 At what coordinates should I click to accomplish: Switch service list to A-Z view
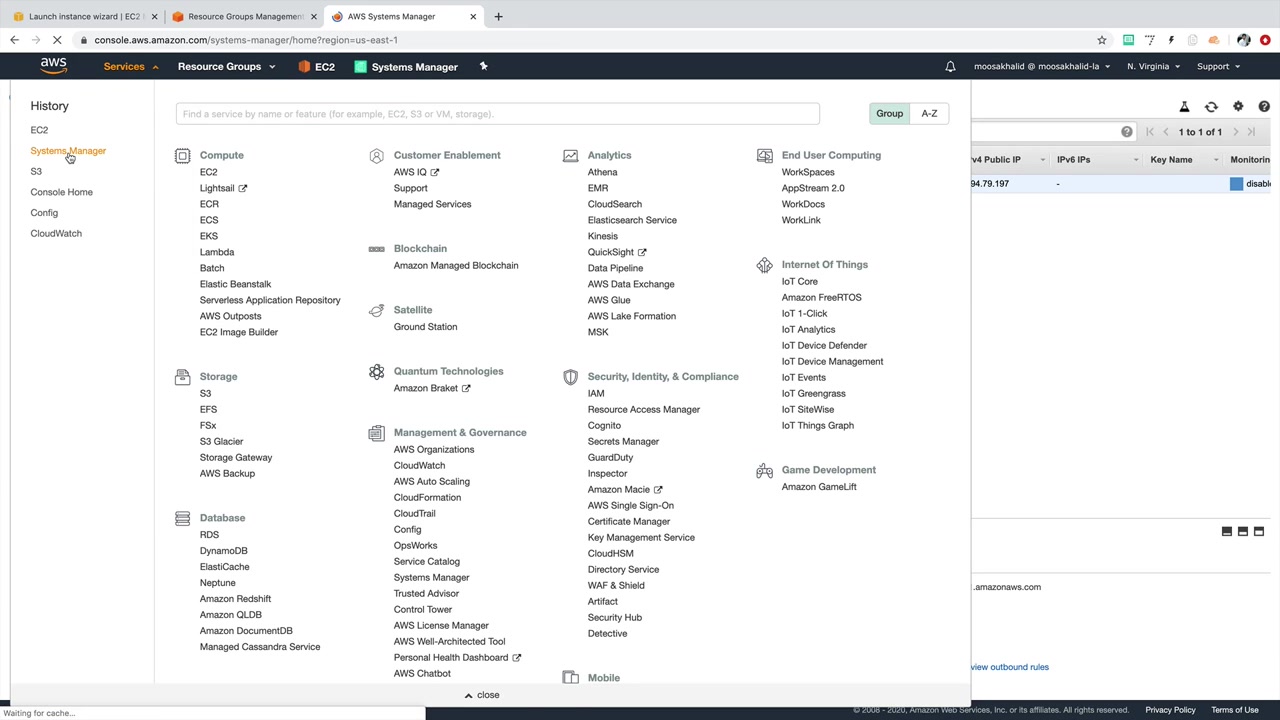pyautogui.click(x=929, y=114)
